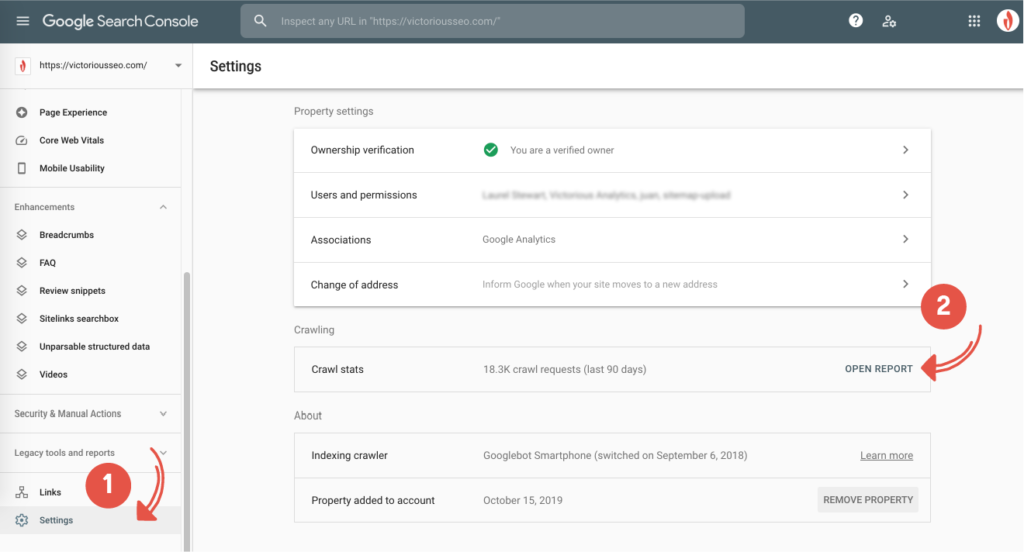The image size is (1024, 552).
Task: Click the Learn more link
Action: coord(886,456)
